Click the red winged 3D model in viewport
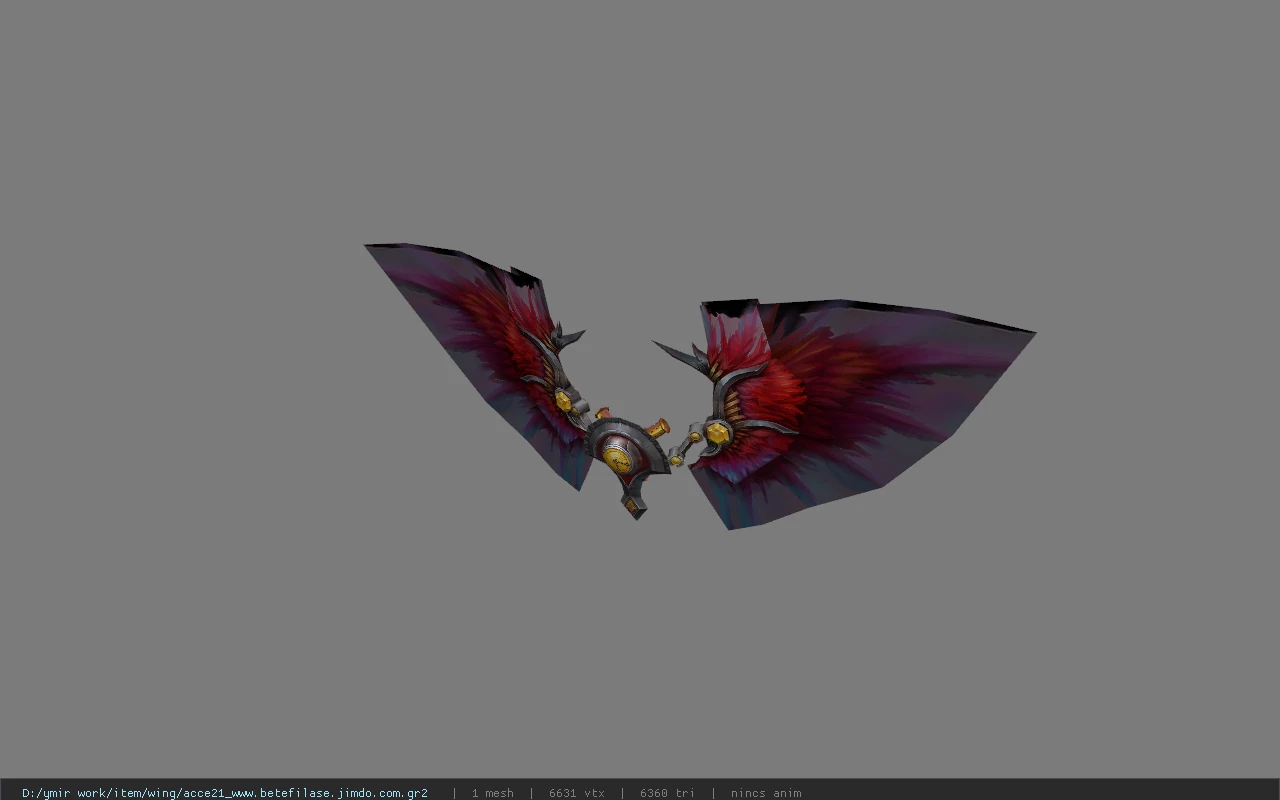 pyautogui.click(x=699, y=386)
